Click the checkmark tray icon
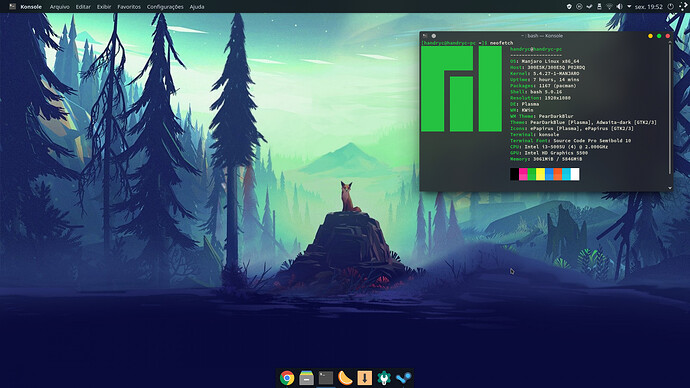 pos(589,7)
